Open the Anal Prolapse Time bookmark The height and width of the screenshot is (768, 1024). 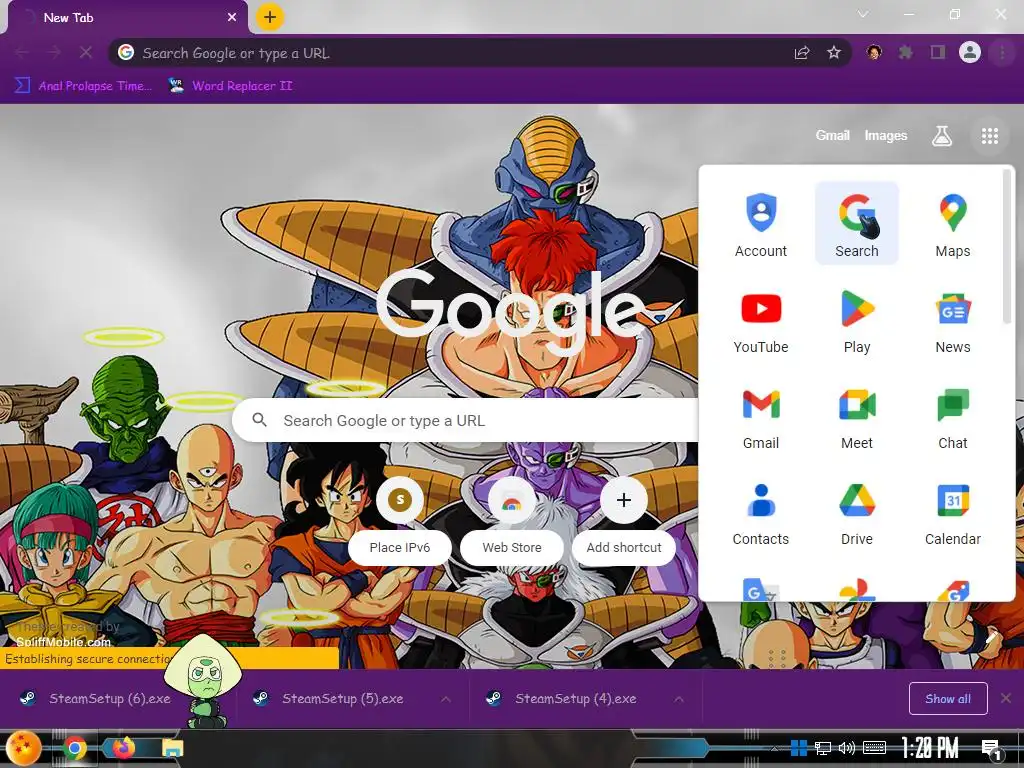click(x=84, y=86)
